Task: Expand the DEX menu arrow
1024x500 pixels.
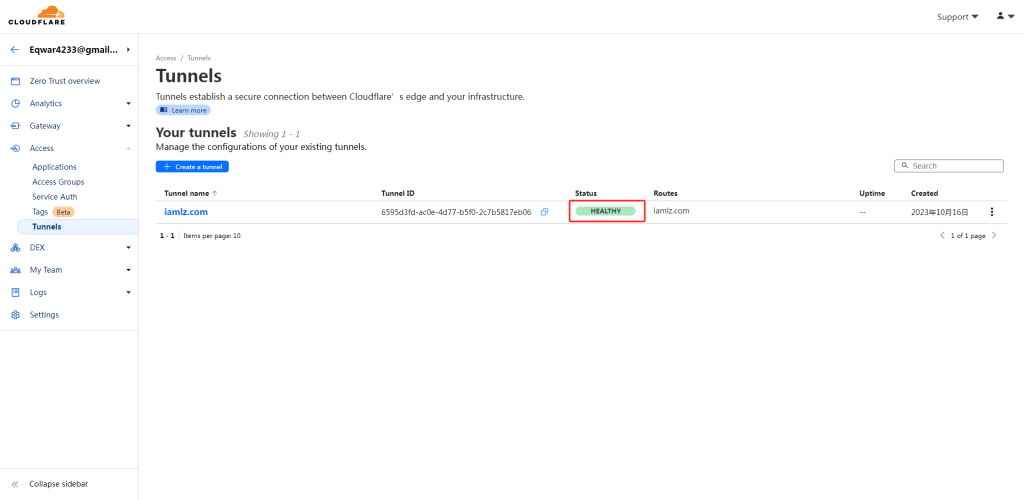Action: [x=129, y=247]
